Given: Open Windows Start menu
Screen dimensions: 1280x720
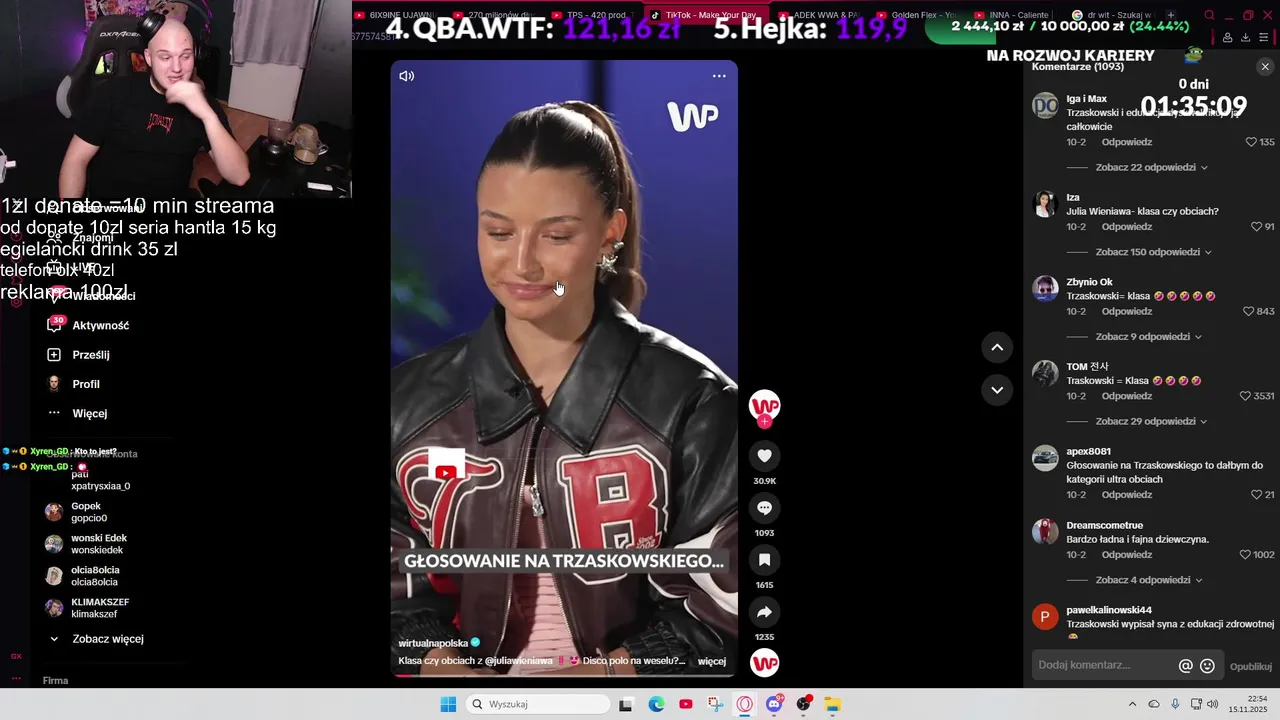Looking at the screenshot, I should pos(448,704).
